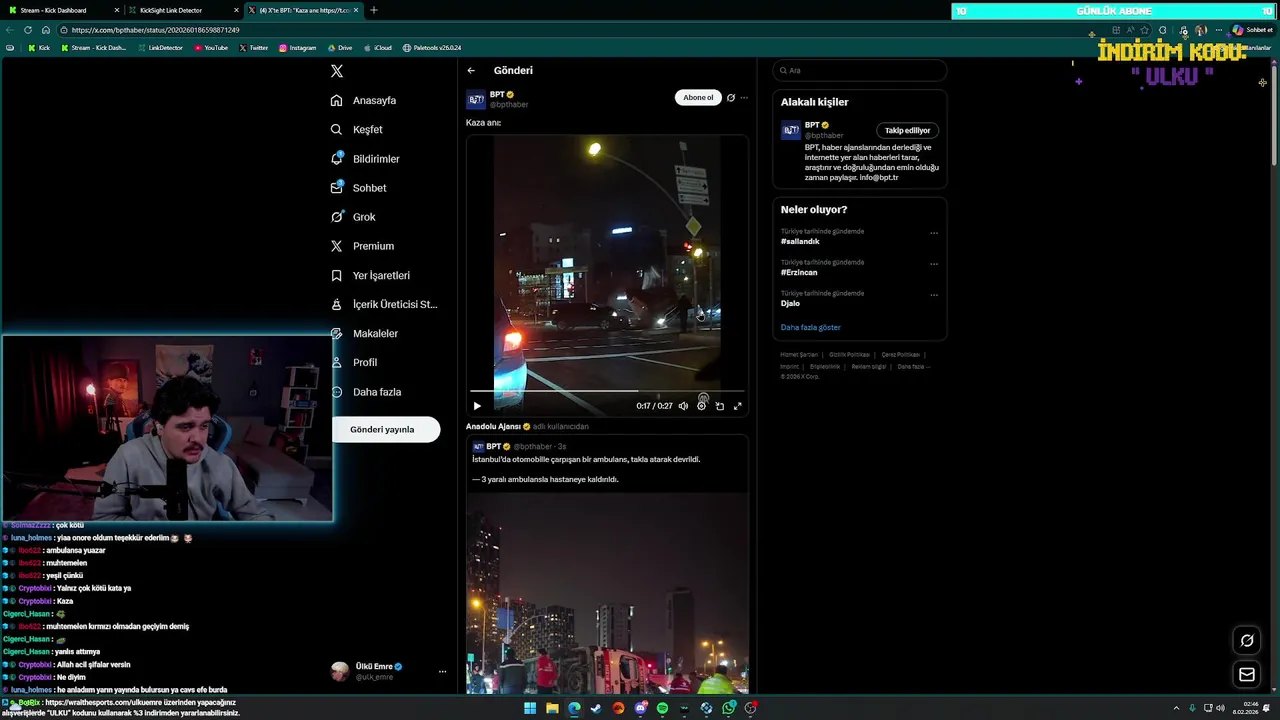
Task: Open Discord from taskbar
Action: tap(640, 708)
